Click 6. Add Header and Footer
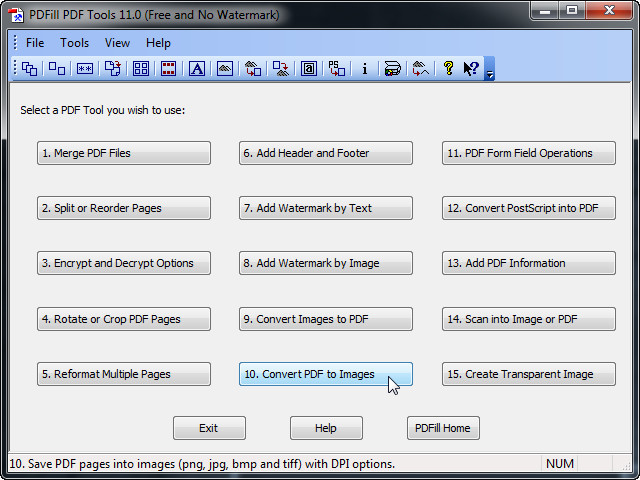Image resolution: width=640 pixels, height=480 pixels. pyautogui.click(x=326, y=153)
